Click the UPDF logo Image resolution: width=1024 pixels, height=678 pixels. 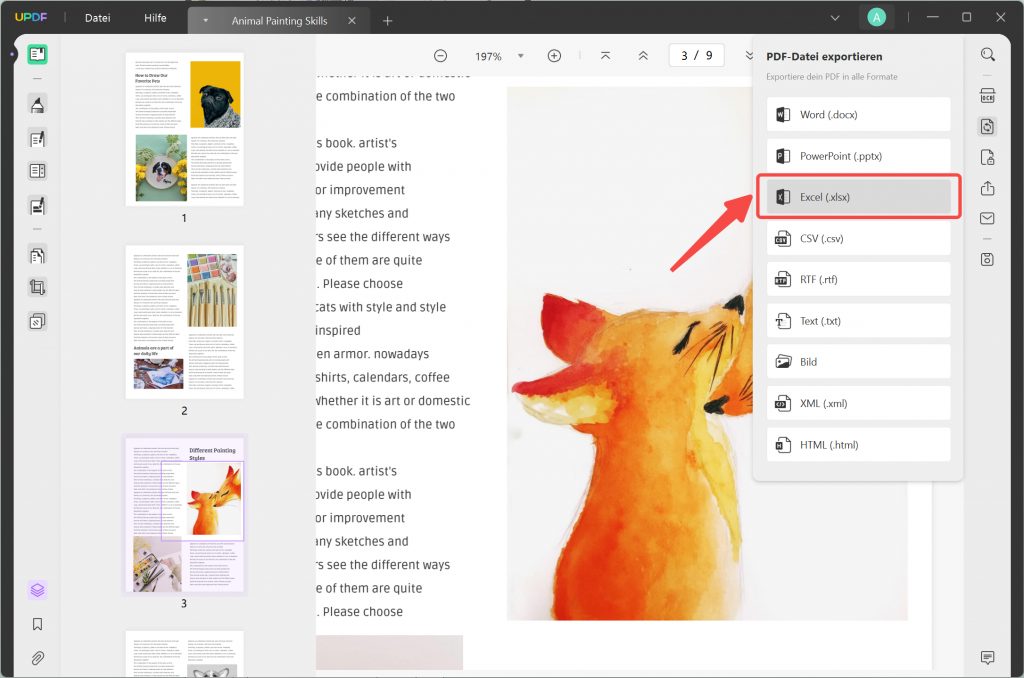(31, 18)
